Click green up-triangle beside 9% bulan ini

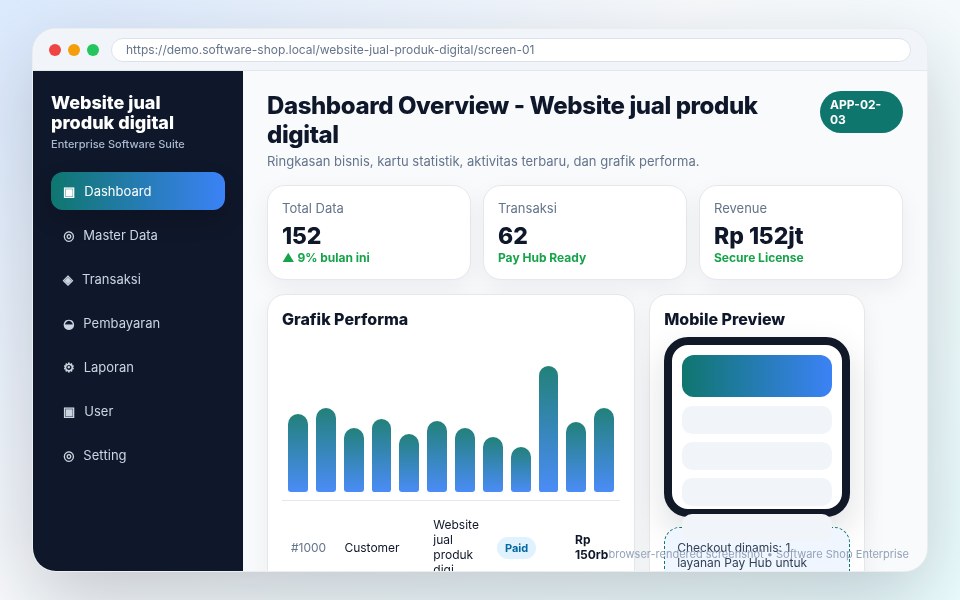288,258
